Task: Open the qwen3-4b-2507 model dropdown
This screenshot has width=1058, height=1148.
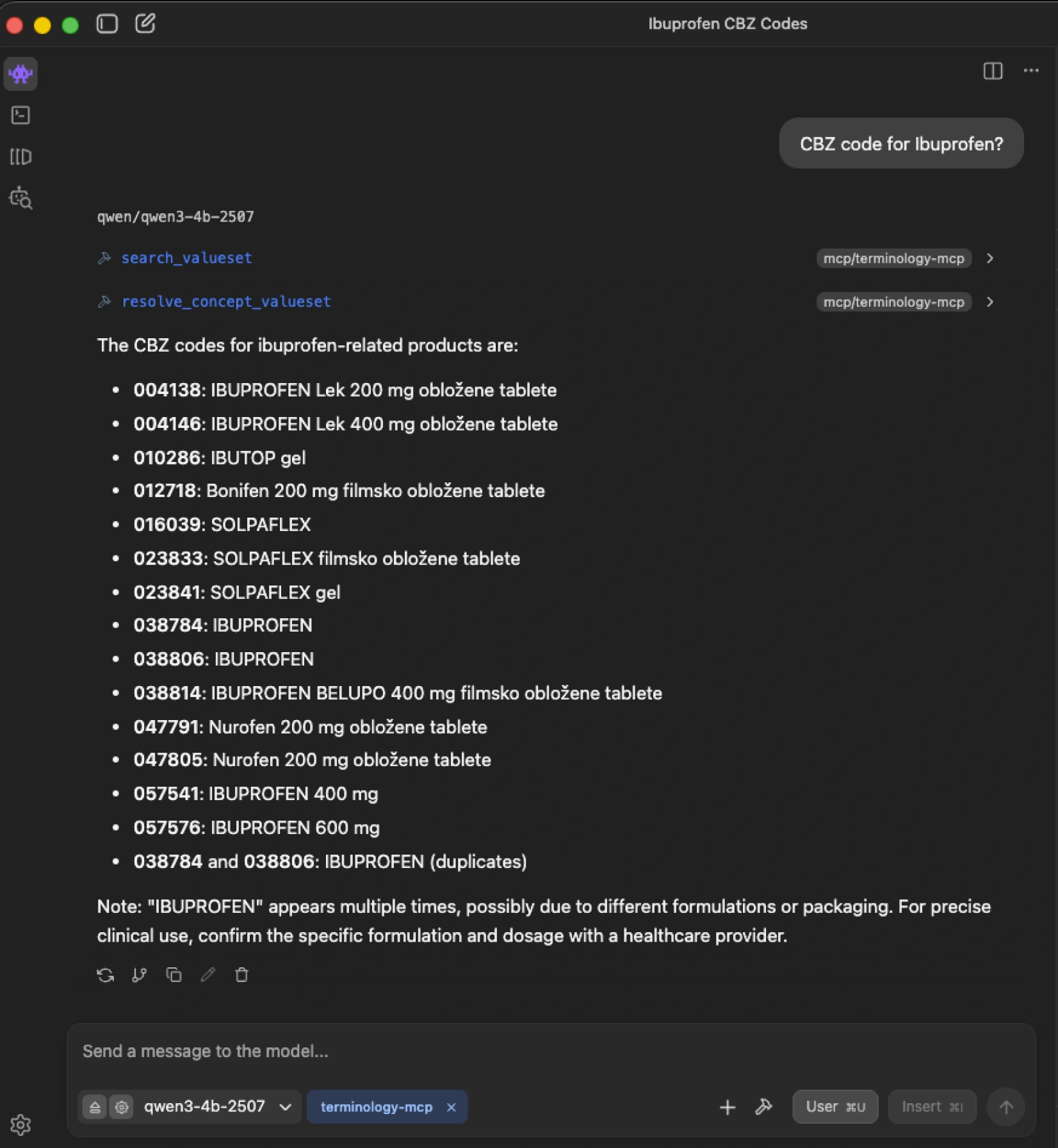Action: [285, 1106]
